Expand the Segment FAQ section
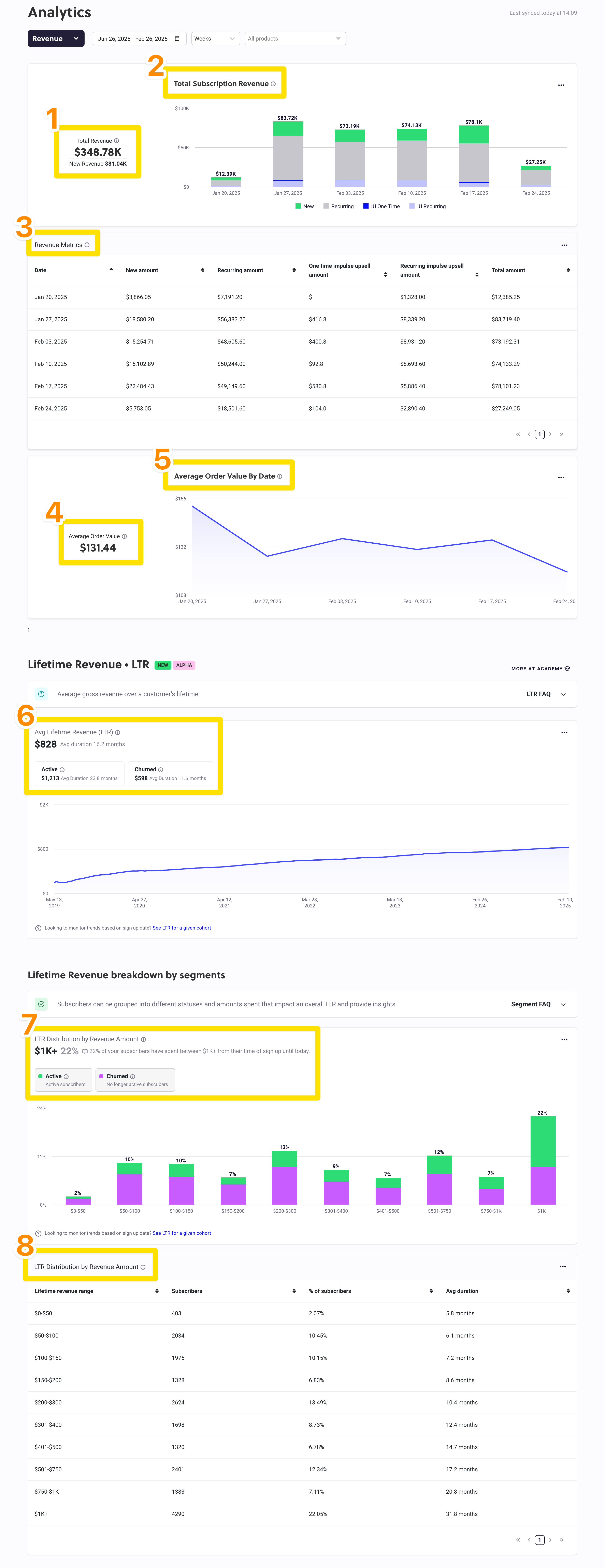This screenshot has height=1568, width=605. [x=539, y=1004]
